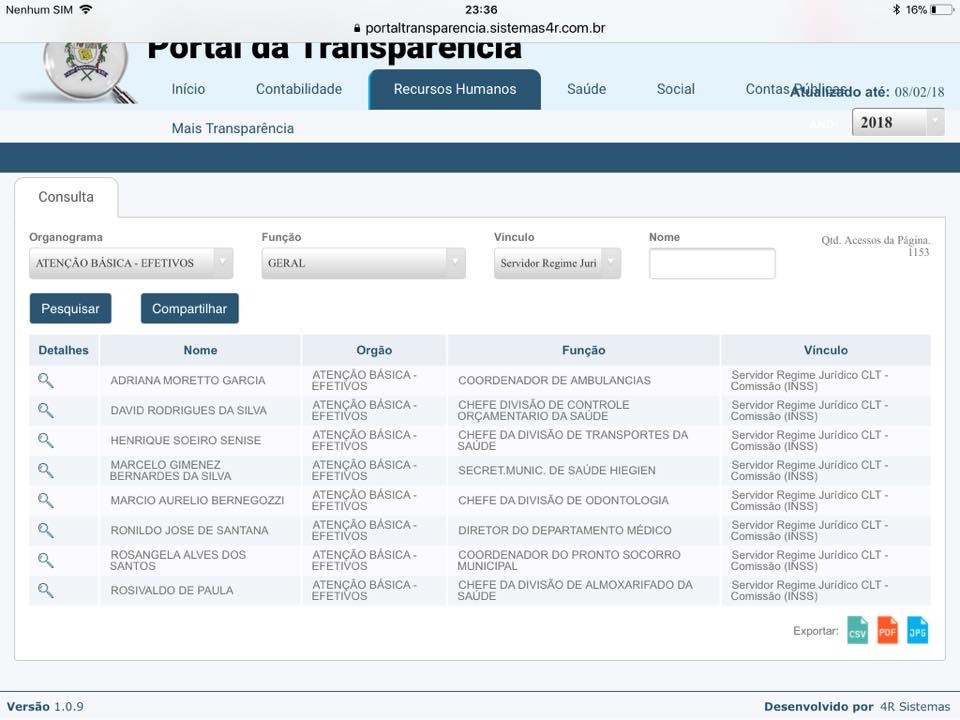The width and height of the screenshot is (960, 720).
Task: Click the name ADRIANA MORETTO GARCIA
Action: 188,380
